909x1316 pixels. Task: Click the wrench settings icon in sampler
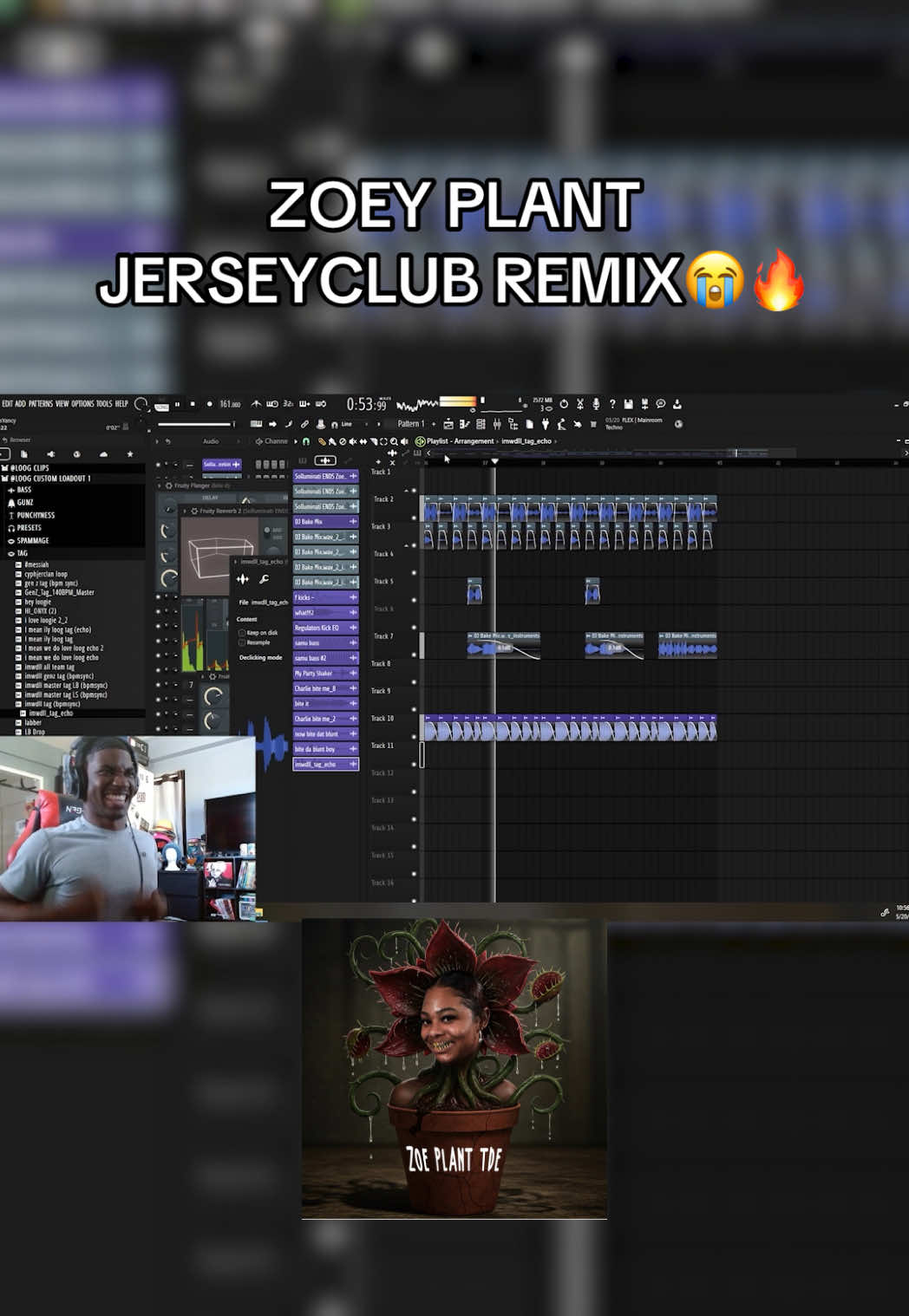coord(264,579)
